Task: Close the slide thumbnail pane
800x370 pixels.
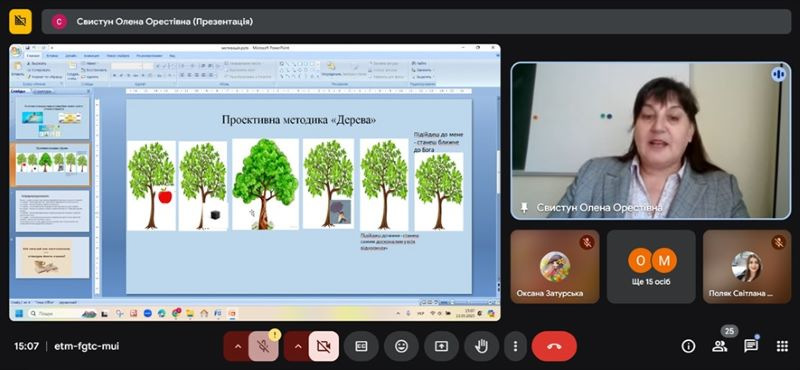Action: tap(89, 91)
